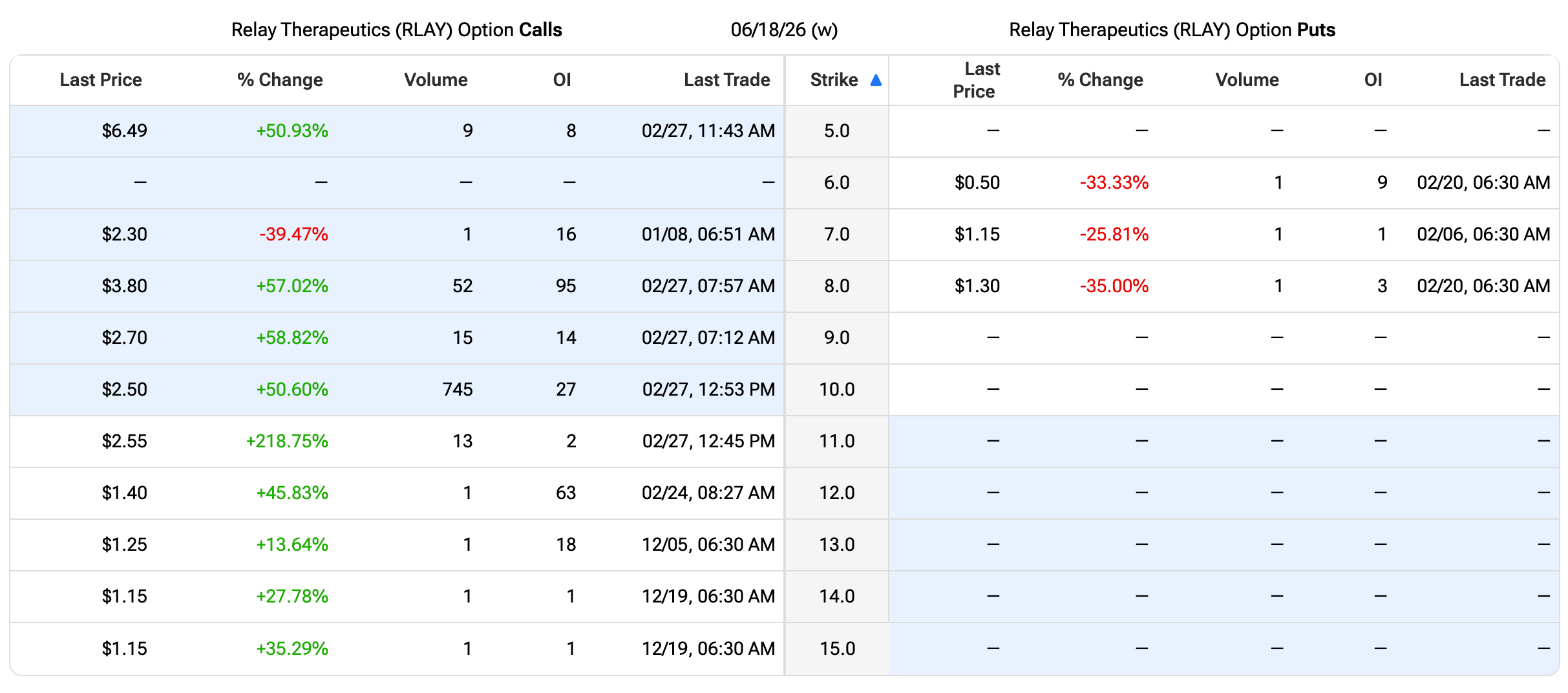Screen dimensions: 1568x693
Task: Click the Relay Therapeutics Option Calls title
Action: [x=397, y=30]
